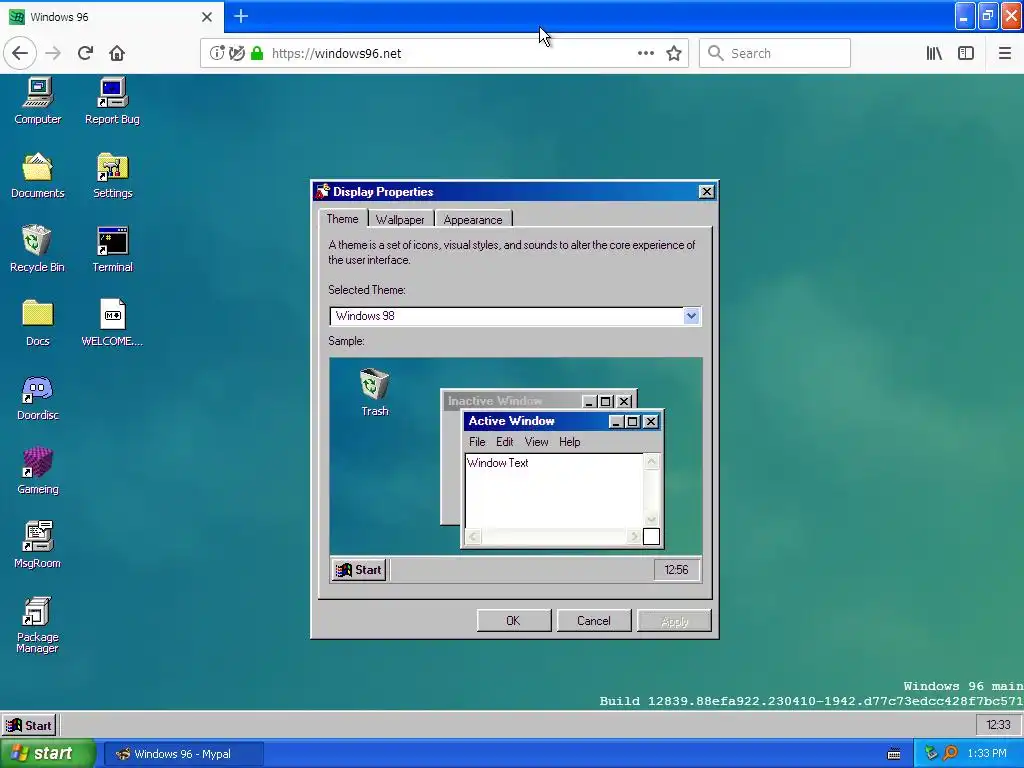
Task: Click the Trash icon in the theme sample
Action: (375, 392)
